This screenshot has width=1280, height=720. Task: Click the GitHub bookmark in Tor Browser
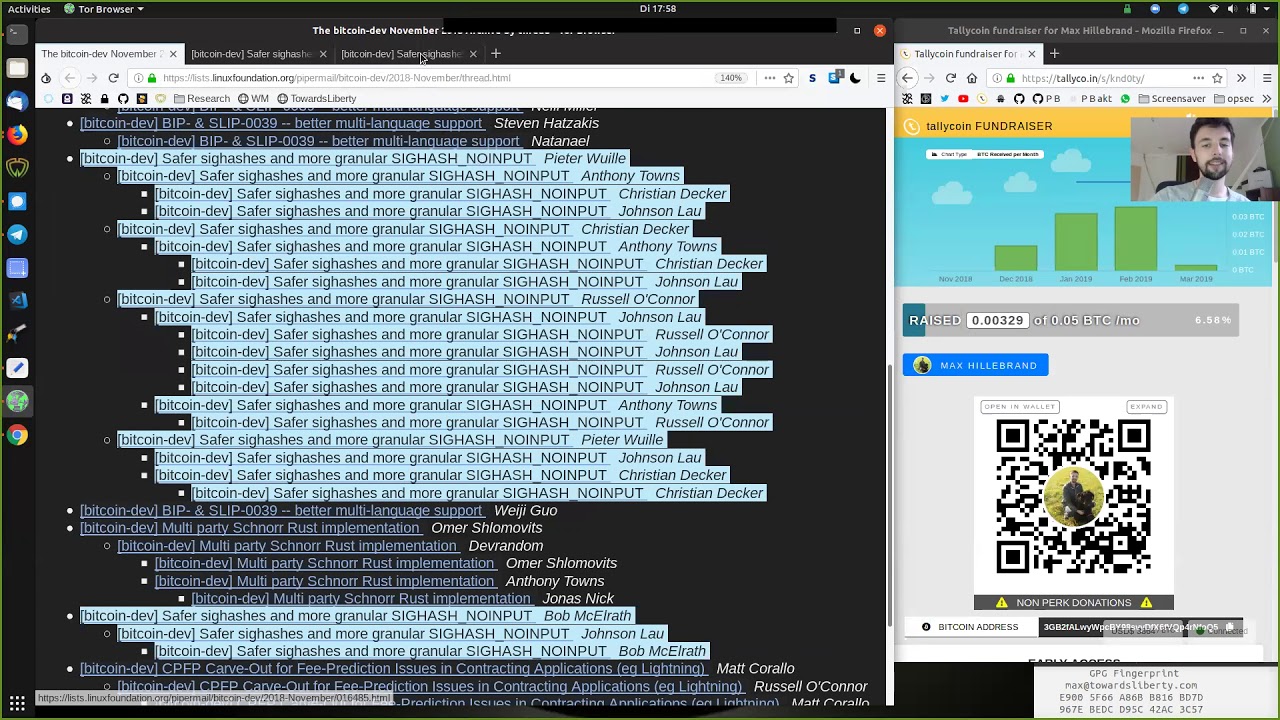click(123, 99)
